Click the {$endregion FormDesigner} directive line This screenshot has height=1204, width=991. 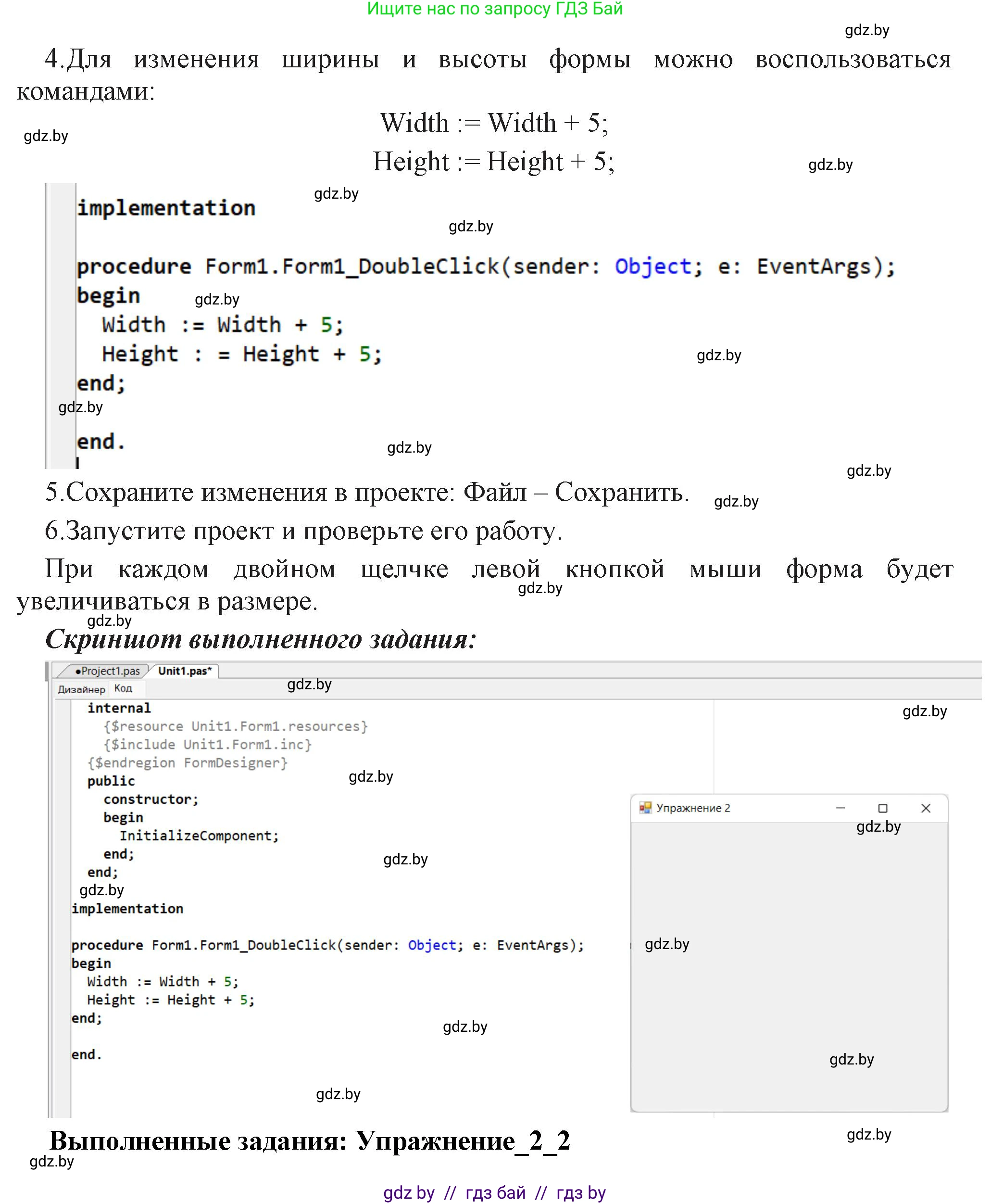coord(187,762)
